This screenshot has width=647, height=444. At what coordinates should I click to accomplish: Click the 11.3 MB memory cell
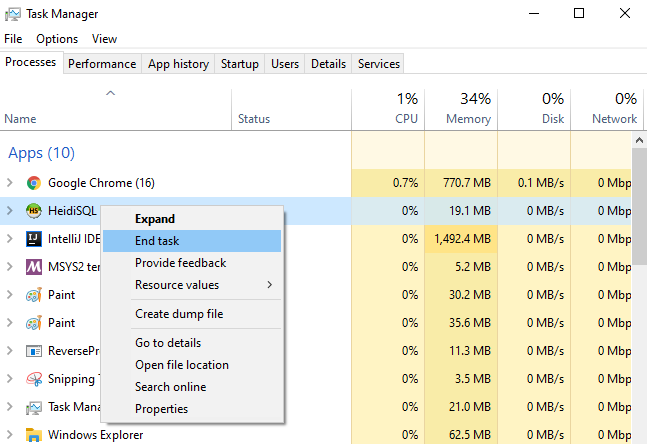tap(461, 351)
